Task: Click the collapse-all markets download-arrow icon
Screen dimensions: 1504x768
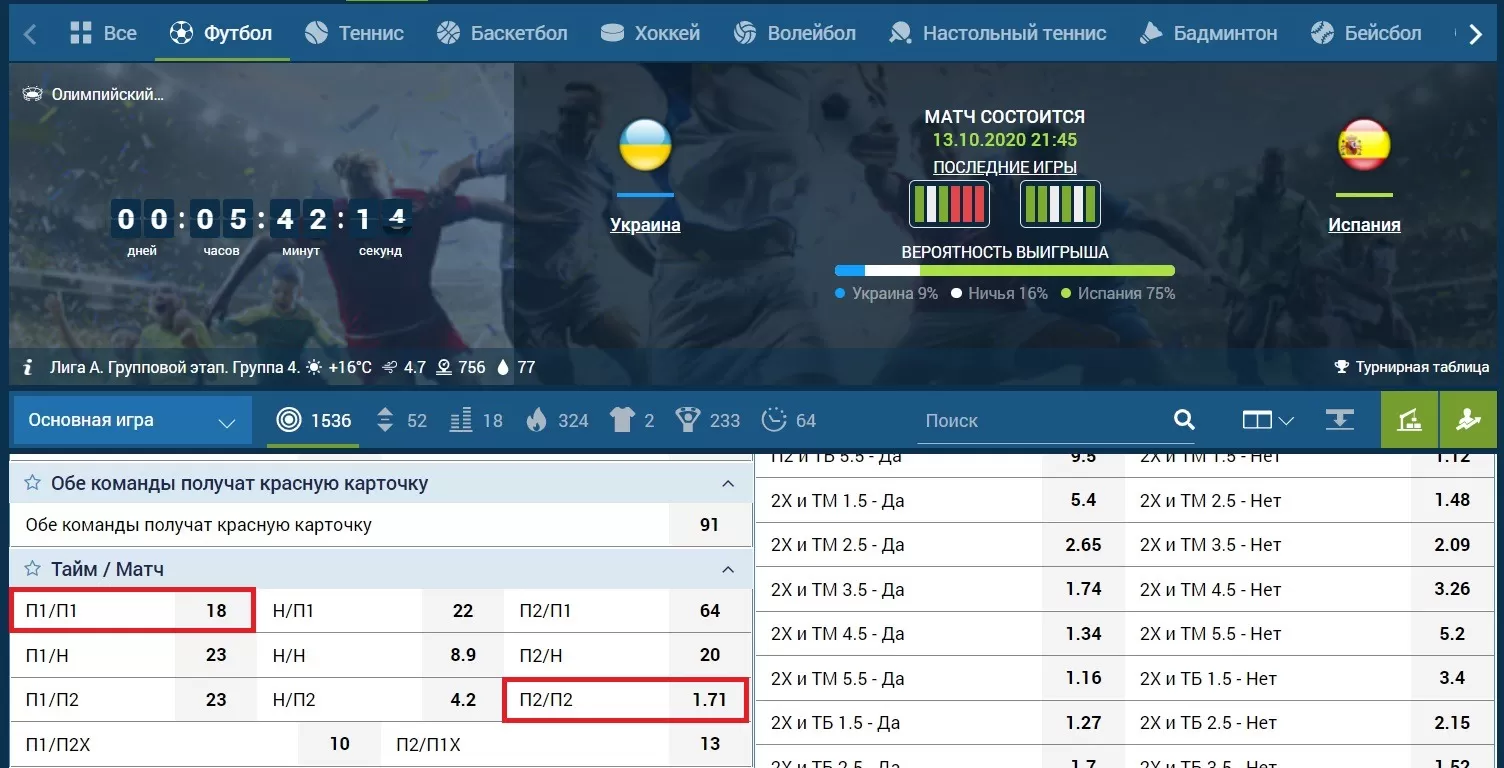Action: (x=1339, y=420)
